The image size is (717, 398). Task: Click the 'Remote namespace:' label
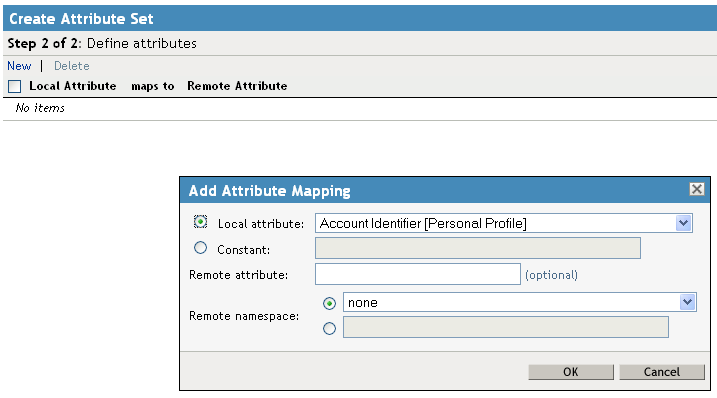(244, 316)
